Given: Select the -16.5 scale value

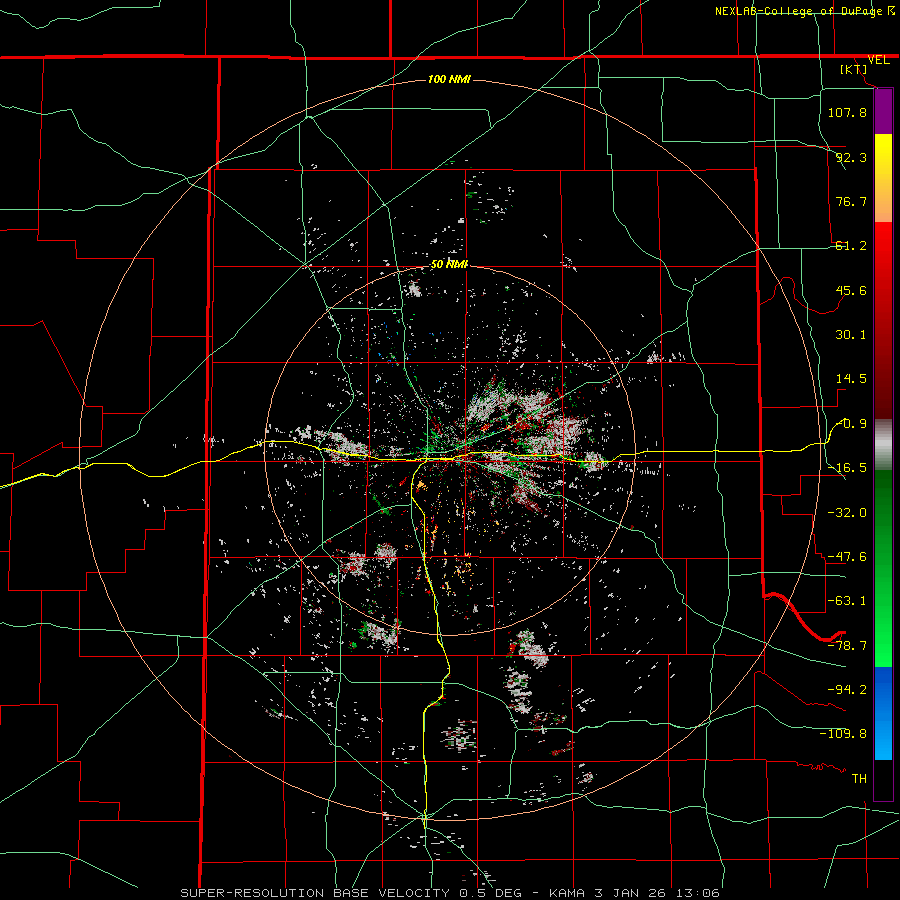Looking at the screenshot, I should pyautogui.click(x=847, y=468).
